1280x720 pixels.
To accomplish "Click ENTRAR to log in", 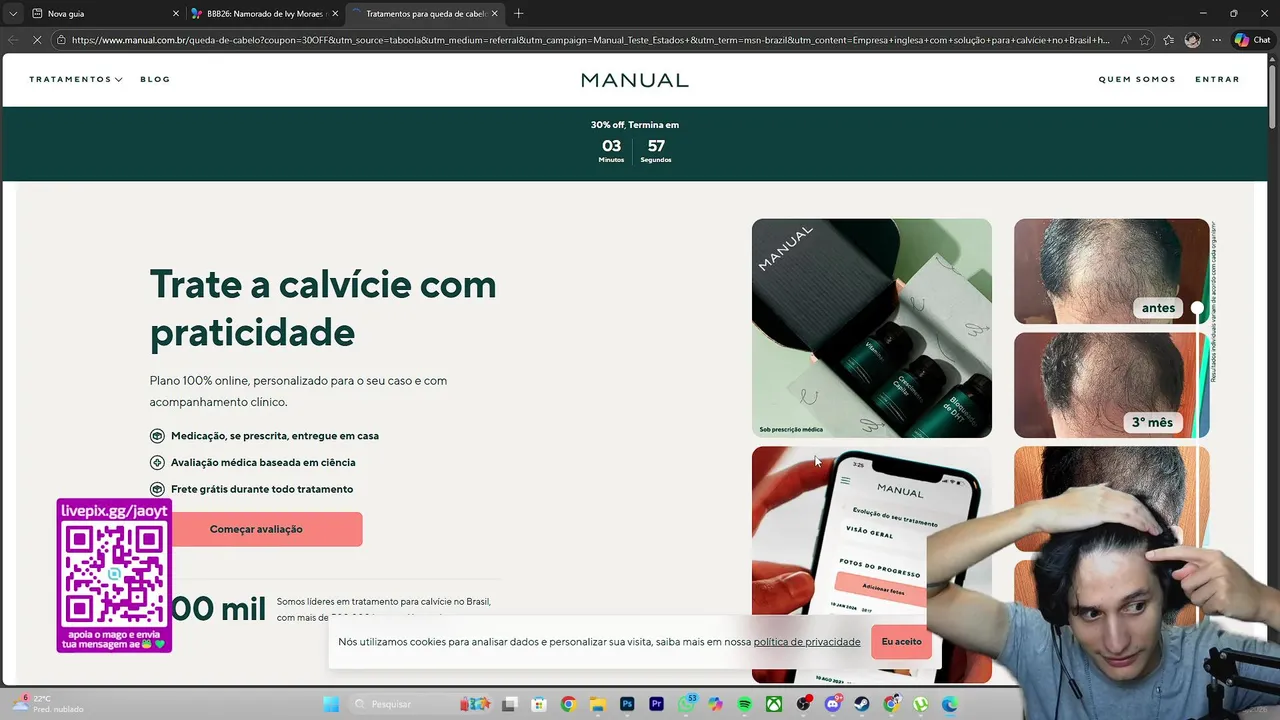I will coord(1217,79).
